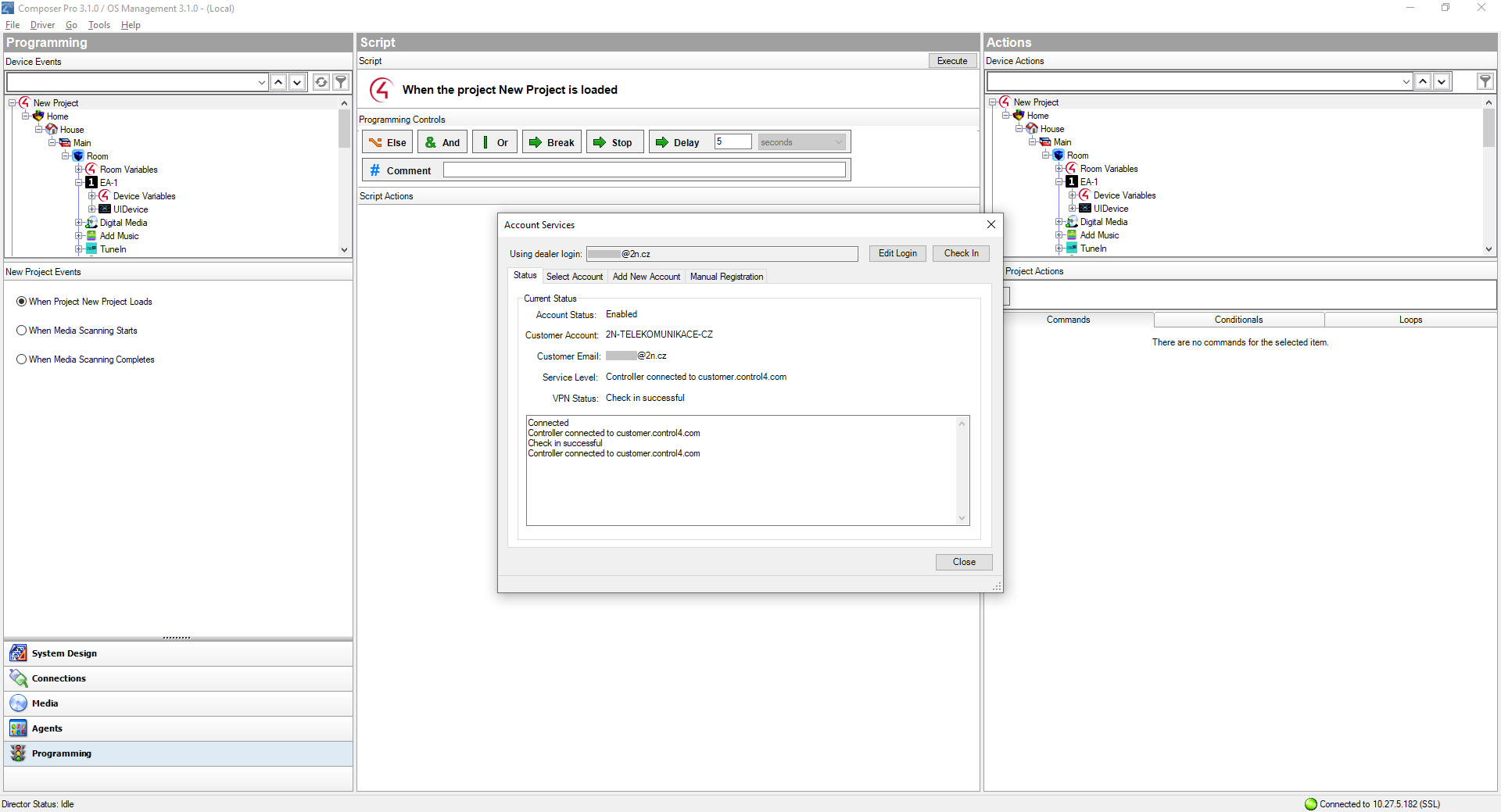Switch to the Select Account tab
Screen dimensions: 1501x812
(574, 277)
